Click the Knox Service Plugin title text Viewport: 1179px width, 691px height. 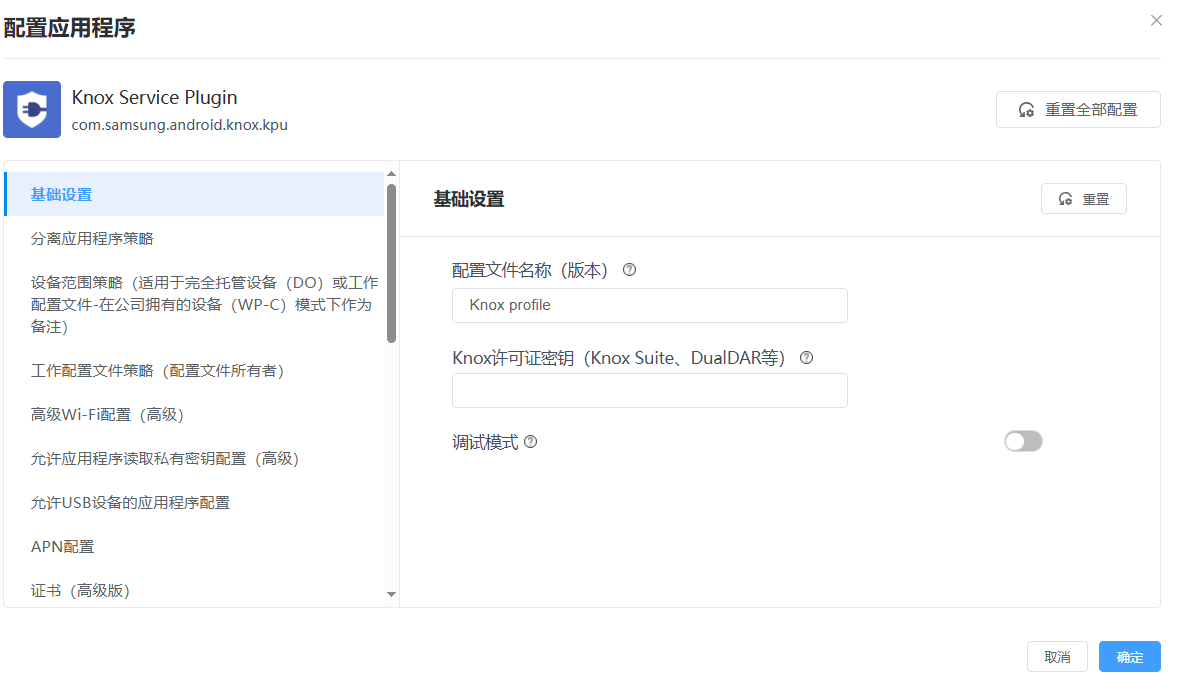pos(154,98)
